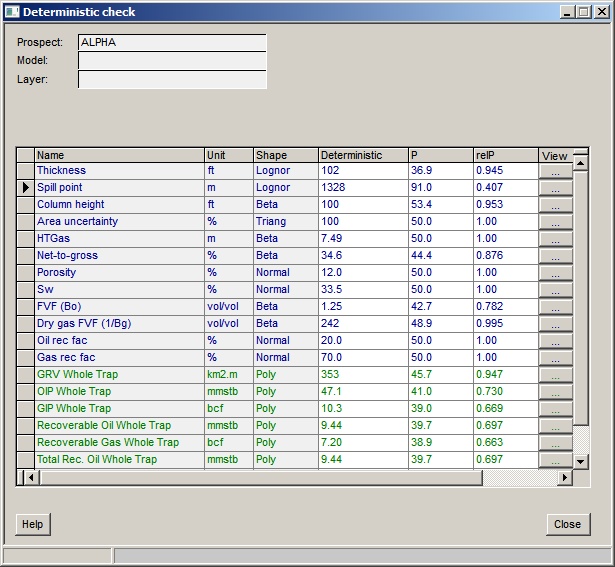
Task: Open the View button for Spill point
Action: (x=555, y=188)
